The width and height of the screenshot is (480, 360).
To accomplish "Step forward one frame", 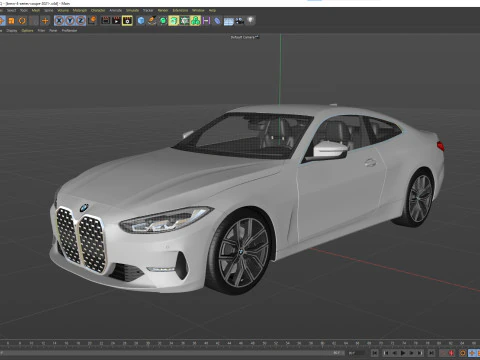I will tap(412, 353).
